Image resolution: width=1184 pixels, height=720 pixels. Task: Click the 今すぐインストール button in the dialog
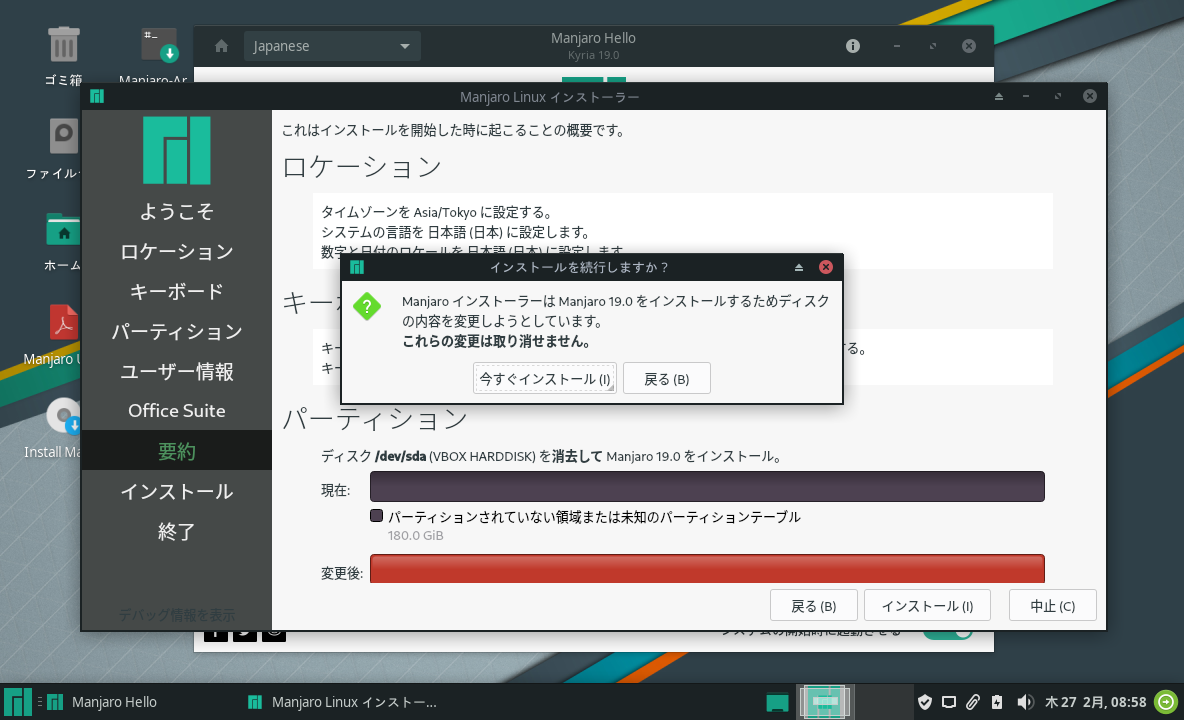[x=544, y=379]
